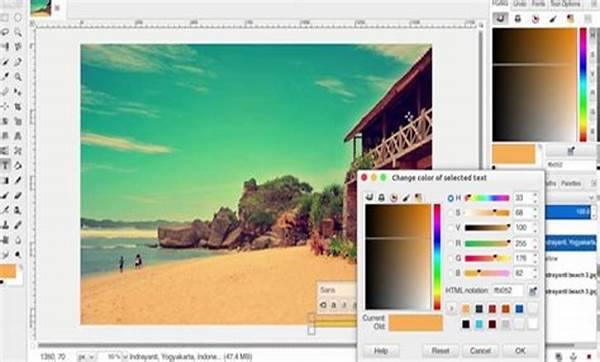Viewport: 600px width, 362px height.
Task: Select the Ellipse Select tool
Action: 18,18
